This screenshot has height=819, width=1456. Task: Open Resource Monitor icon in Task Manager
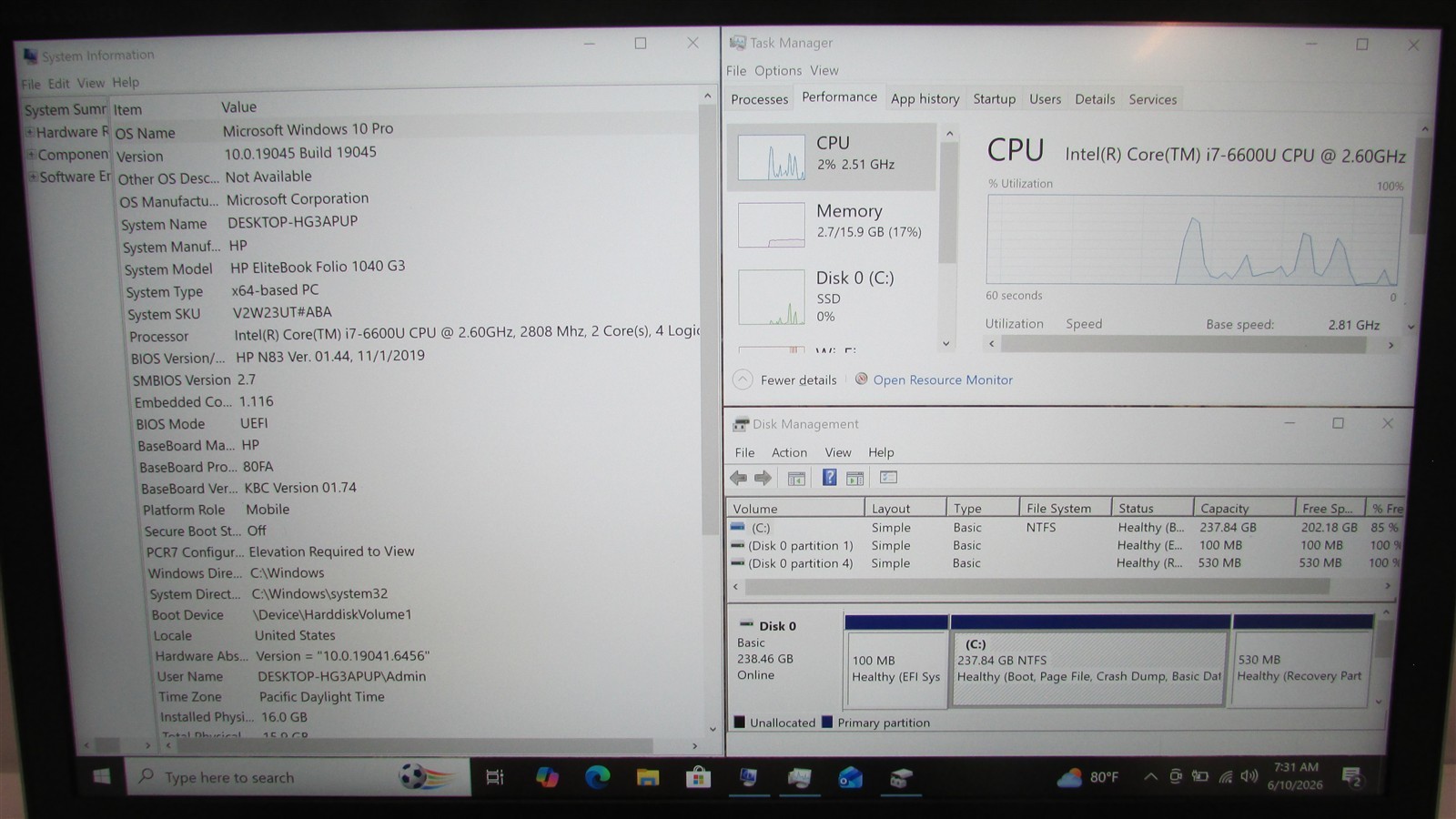861,379
